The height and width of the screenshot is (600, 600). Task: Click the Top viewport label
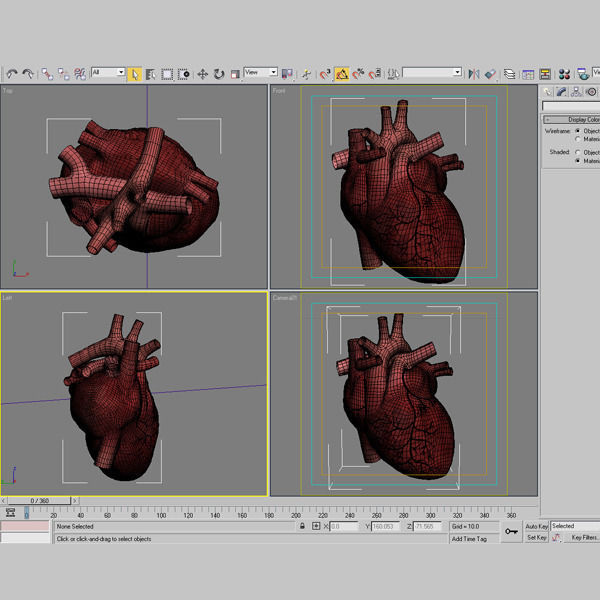coord(7,91)
